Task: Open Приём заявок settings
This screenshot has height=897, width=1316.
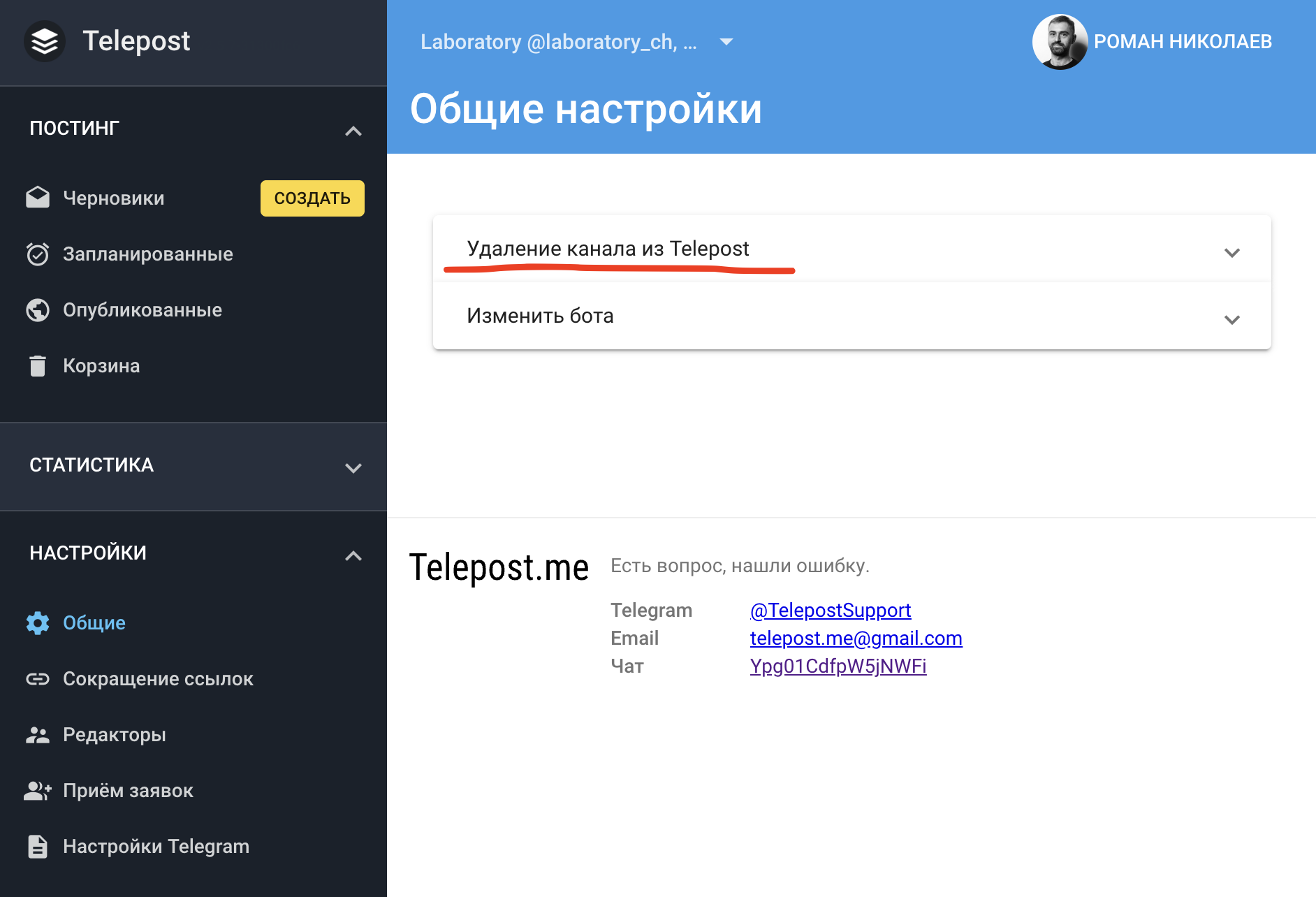Action: tap(128, 790)
